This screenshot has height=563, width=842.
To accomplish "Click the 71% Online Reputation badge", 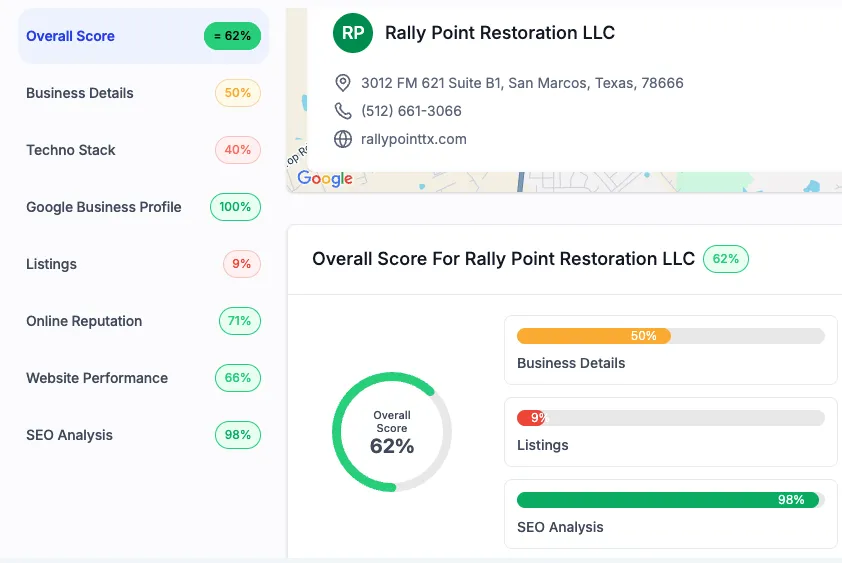I will point(239,321).
